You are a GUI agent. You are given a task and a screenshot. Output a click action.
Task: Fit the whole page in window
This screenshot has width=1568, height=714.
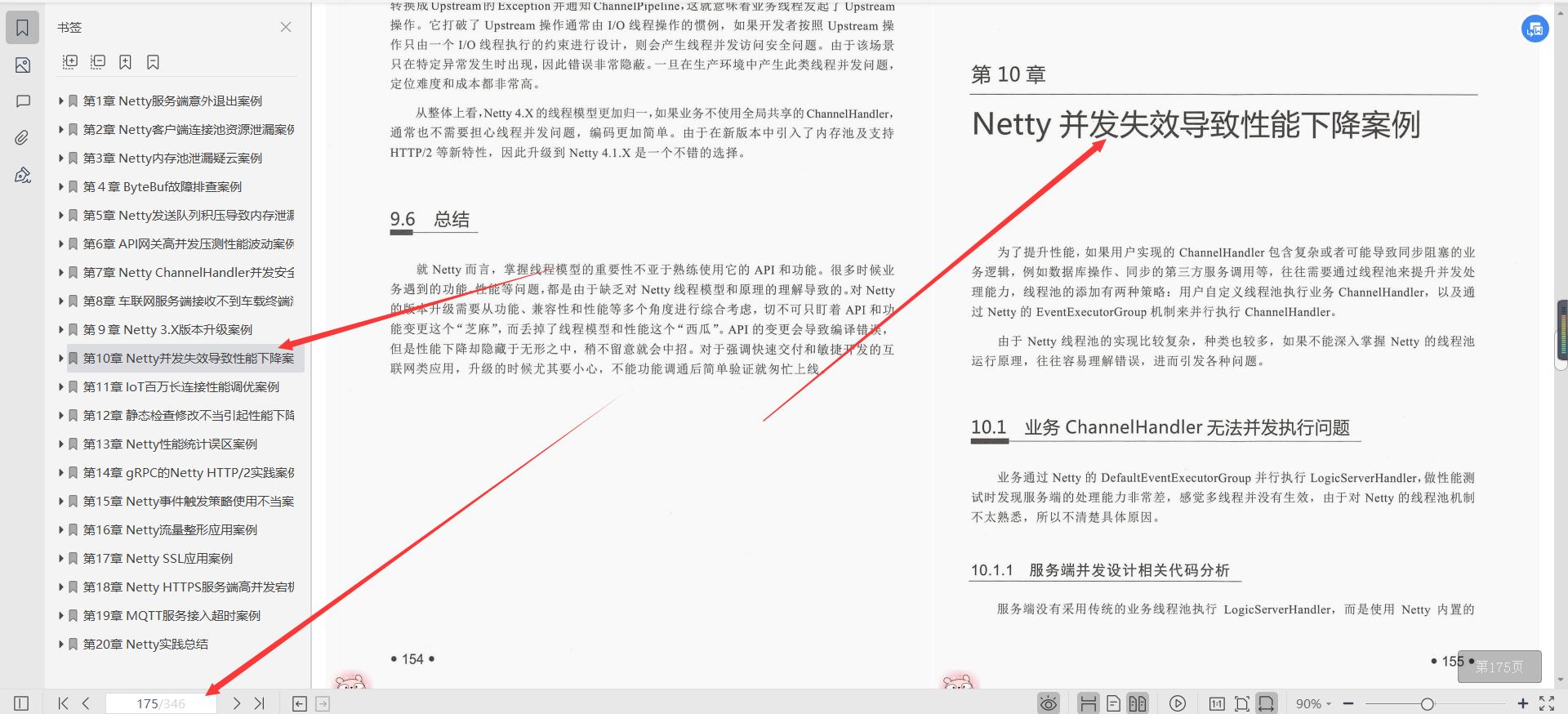pos(1241,703)
